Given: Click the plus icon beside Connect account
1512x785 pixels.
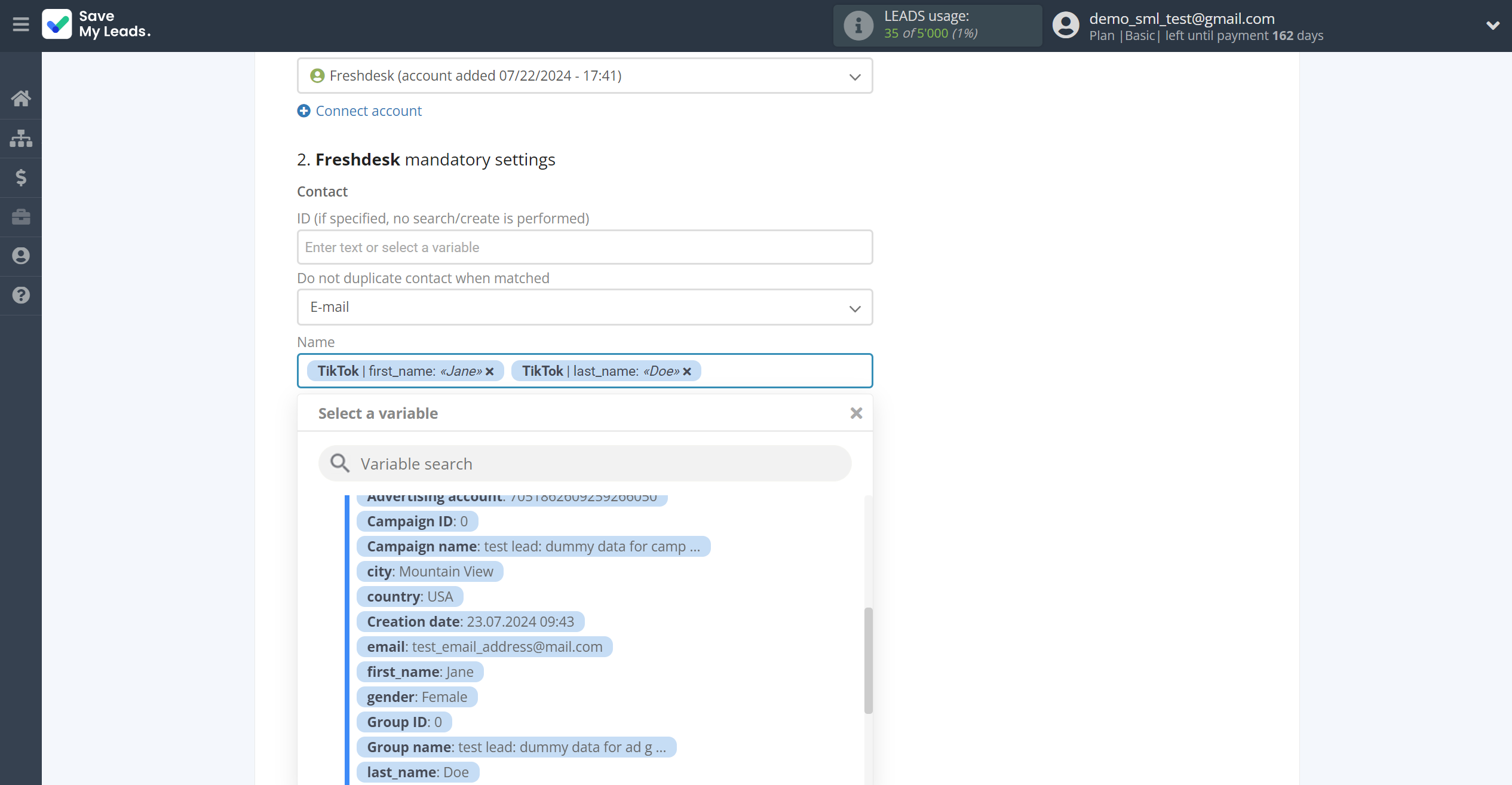Looking at the screenshot, I should click(x=304, y=111).
